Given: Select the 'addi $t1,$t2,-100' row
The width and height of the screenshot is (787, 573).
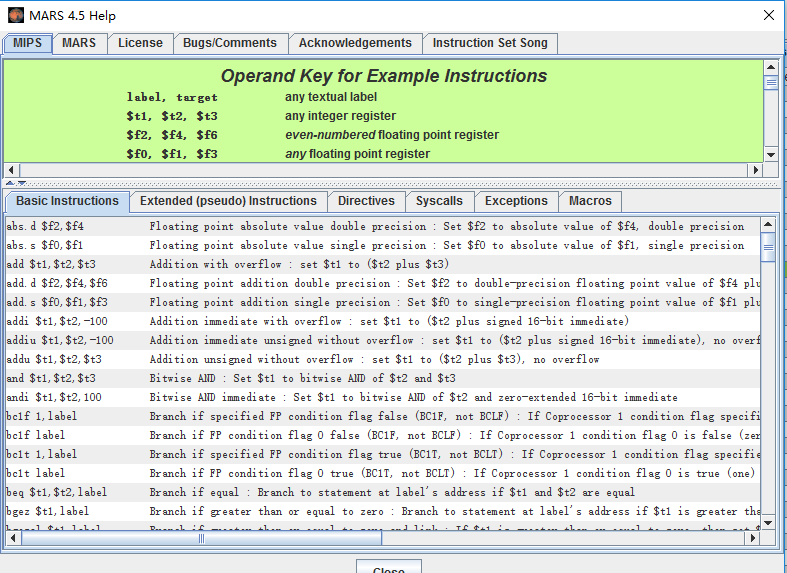Looking at the screenshot, I should [382, 322].
